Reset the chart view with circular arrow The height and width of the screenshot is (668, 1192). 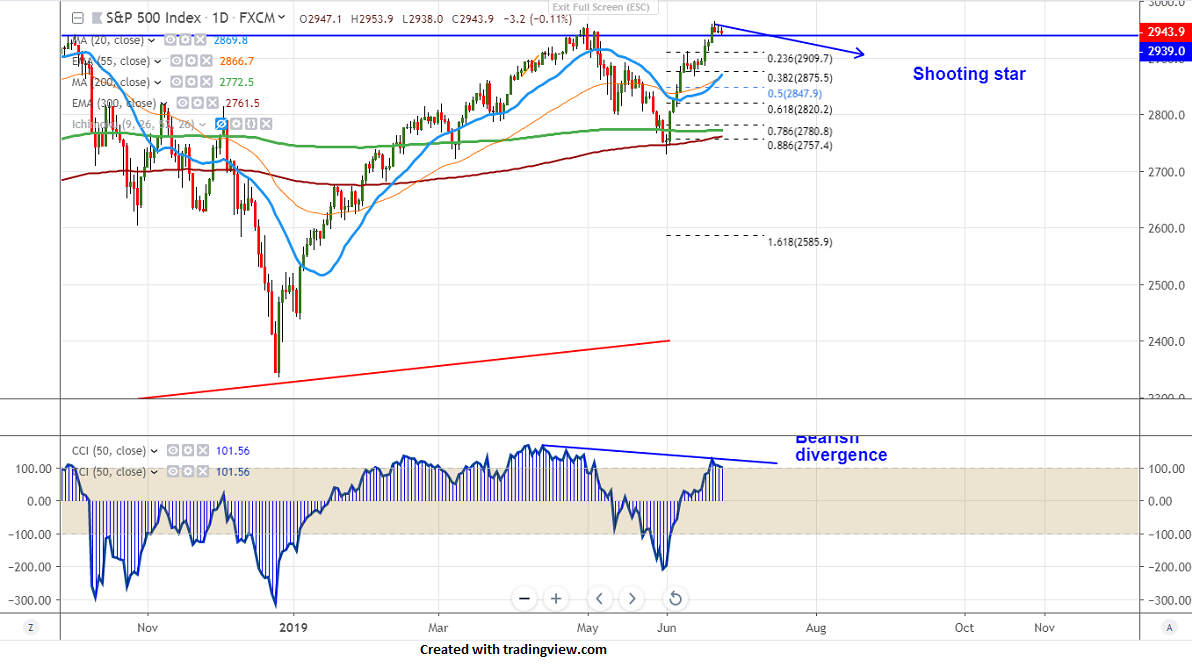(x=674, y=599)
